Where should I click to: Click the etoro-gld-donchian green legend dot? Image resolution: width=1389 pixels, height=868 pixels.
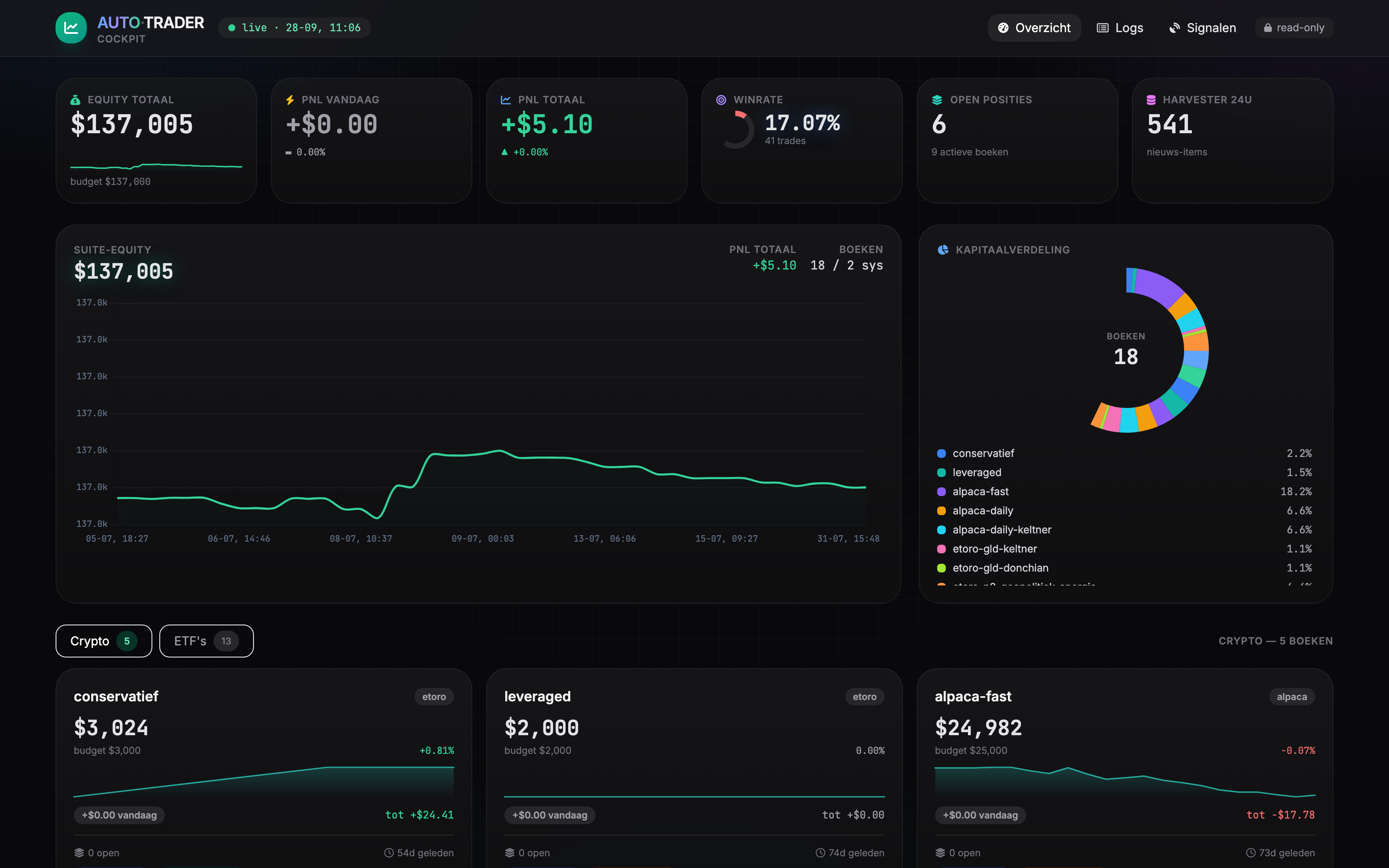[x=941, y=568]
